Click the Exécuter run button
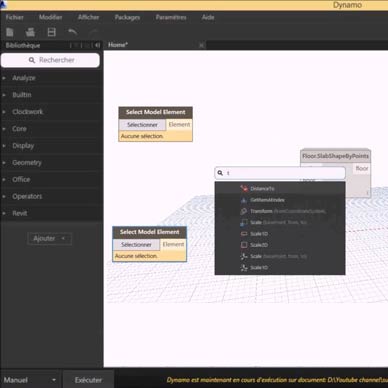The height and width of the screenshot is (388, 388). point(88,380)
